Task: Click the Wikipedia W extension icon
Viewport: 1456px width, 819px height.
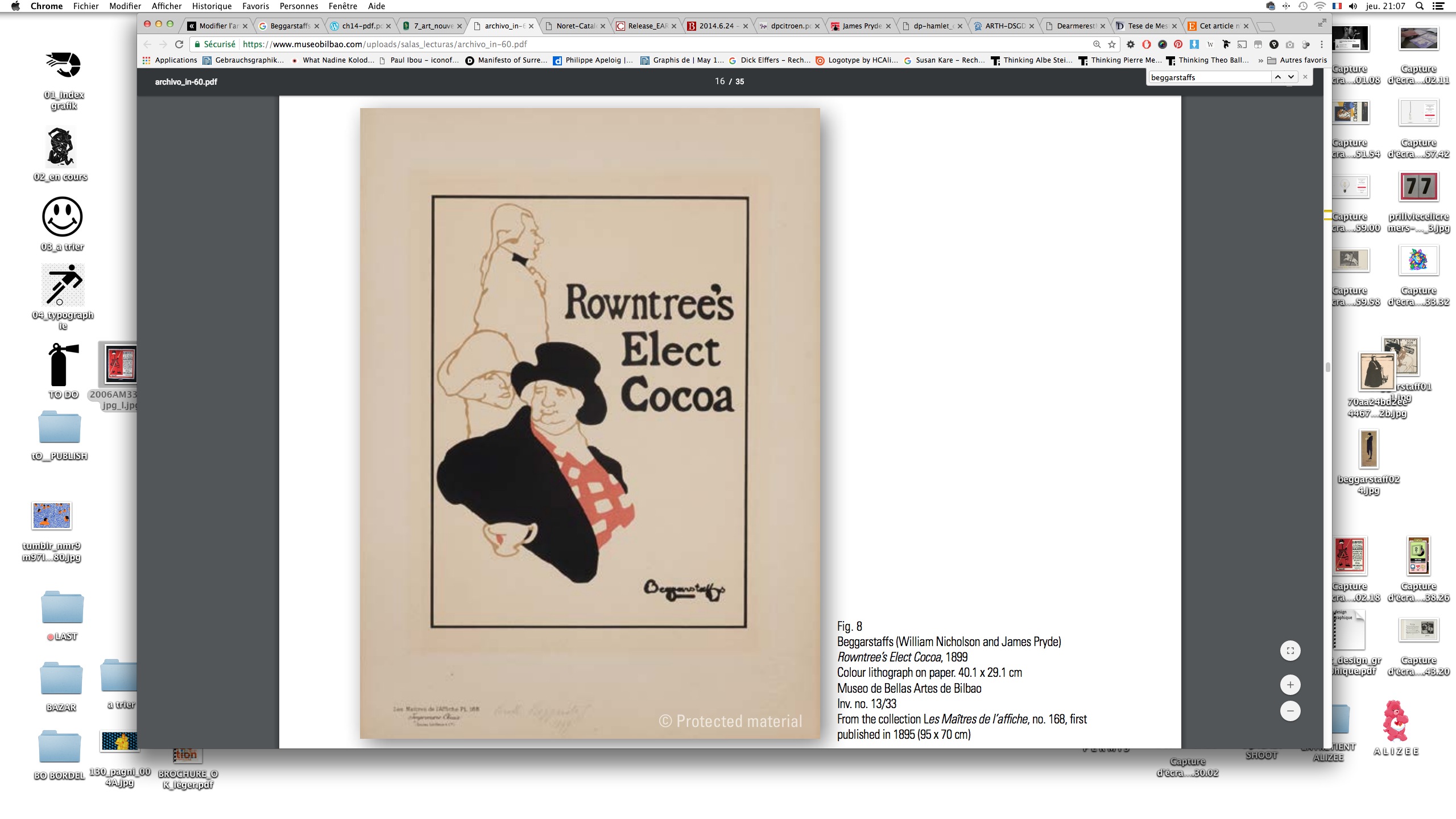Action: click(x=1210, y=44)
